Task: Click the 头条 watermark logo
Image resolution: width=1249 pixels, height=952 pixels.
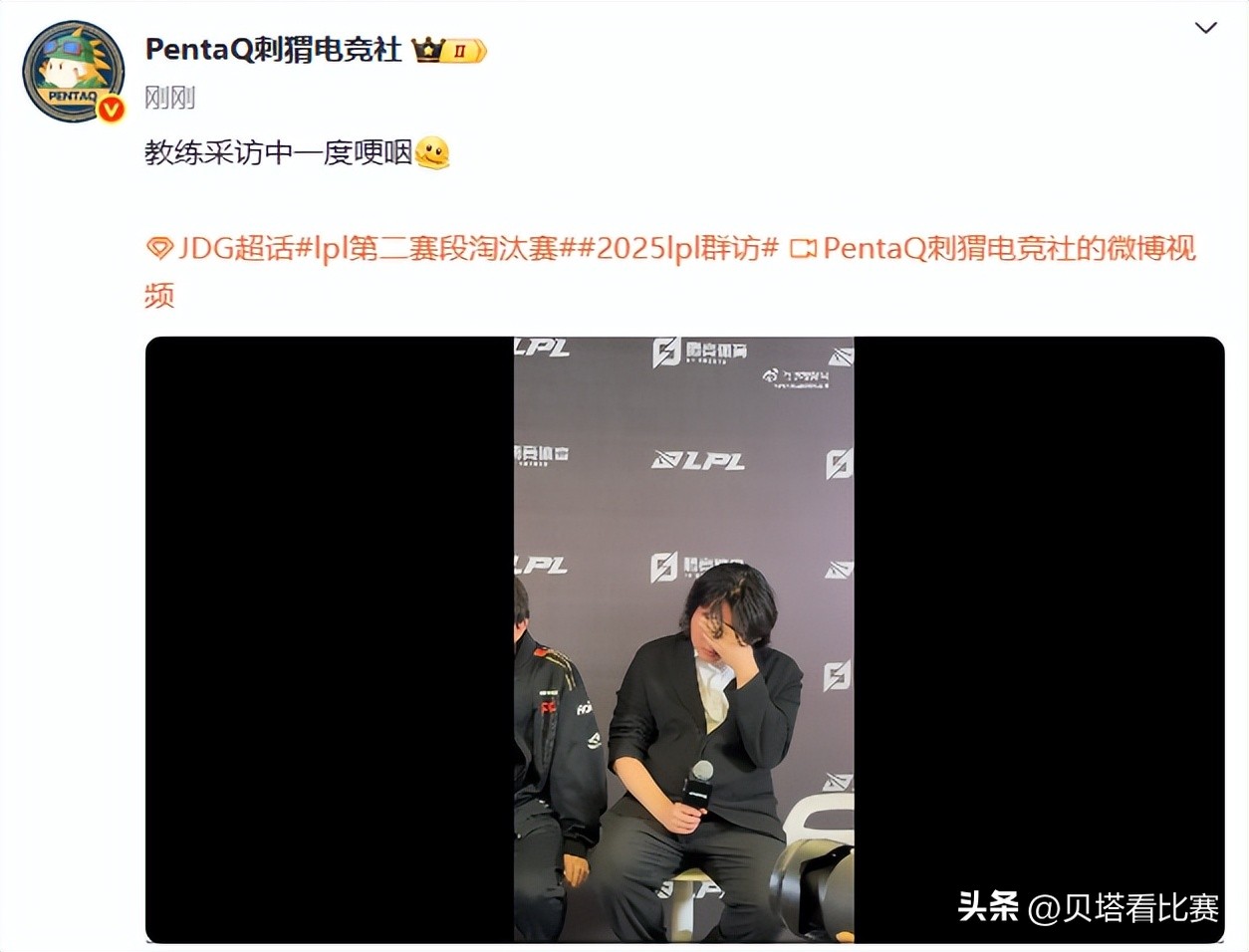Action: tap(988, 907)
